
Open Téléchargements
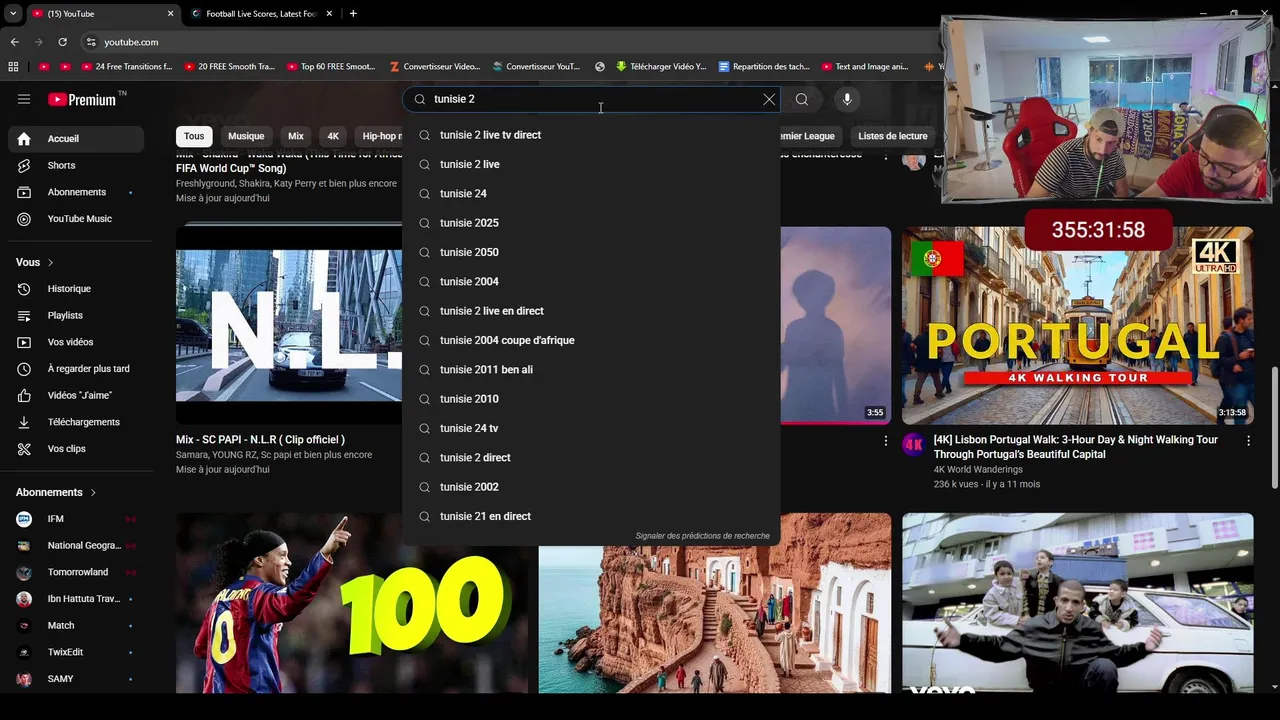coord(76,422)
